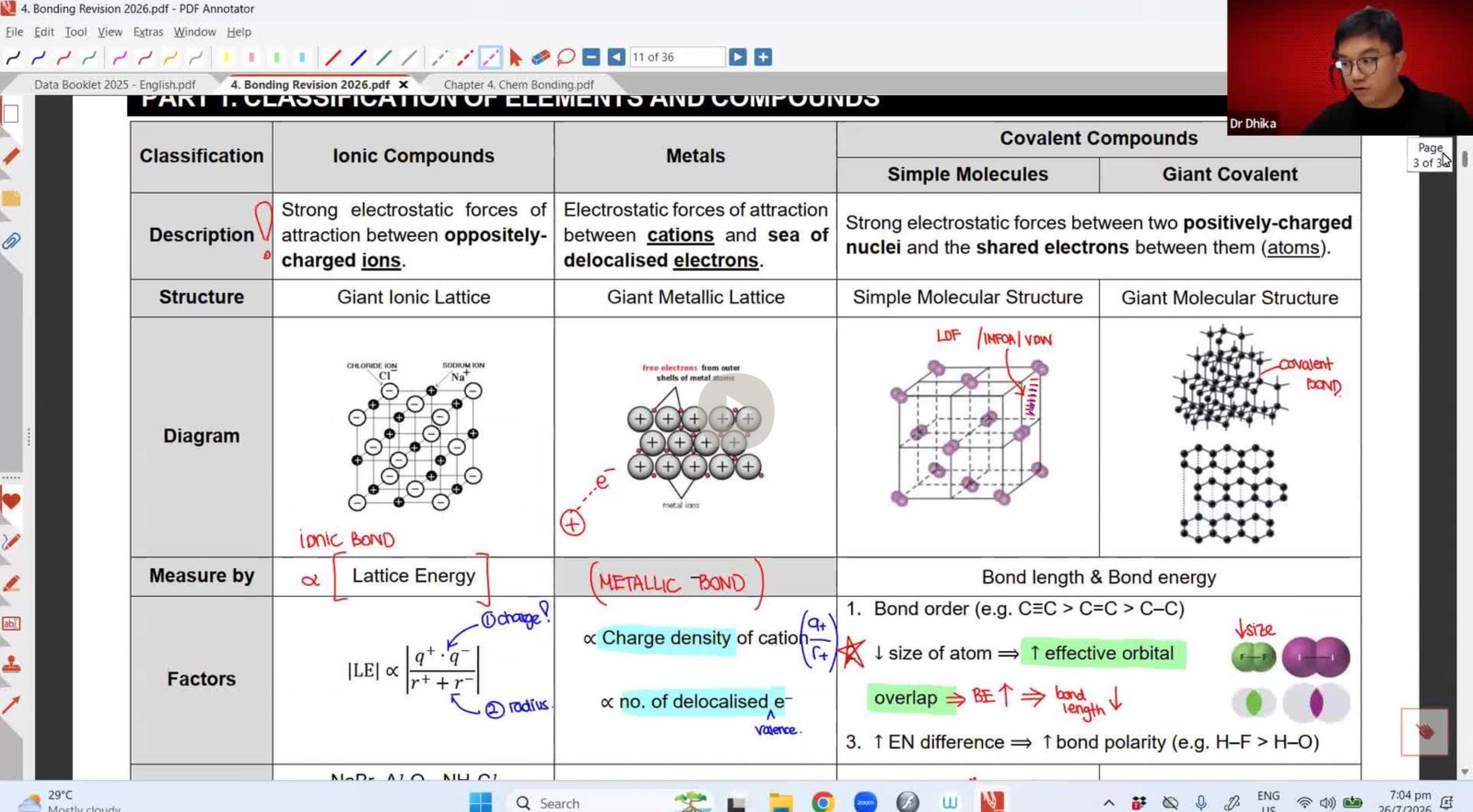Click the scroll down arrow at bottom right
1473x812 pixels.
click(x=1464, y=771)
